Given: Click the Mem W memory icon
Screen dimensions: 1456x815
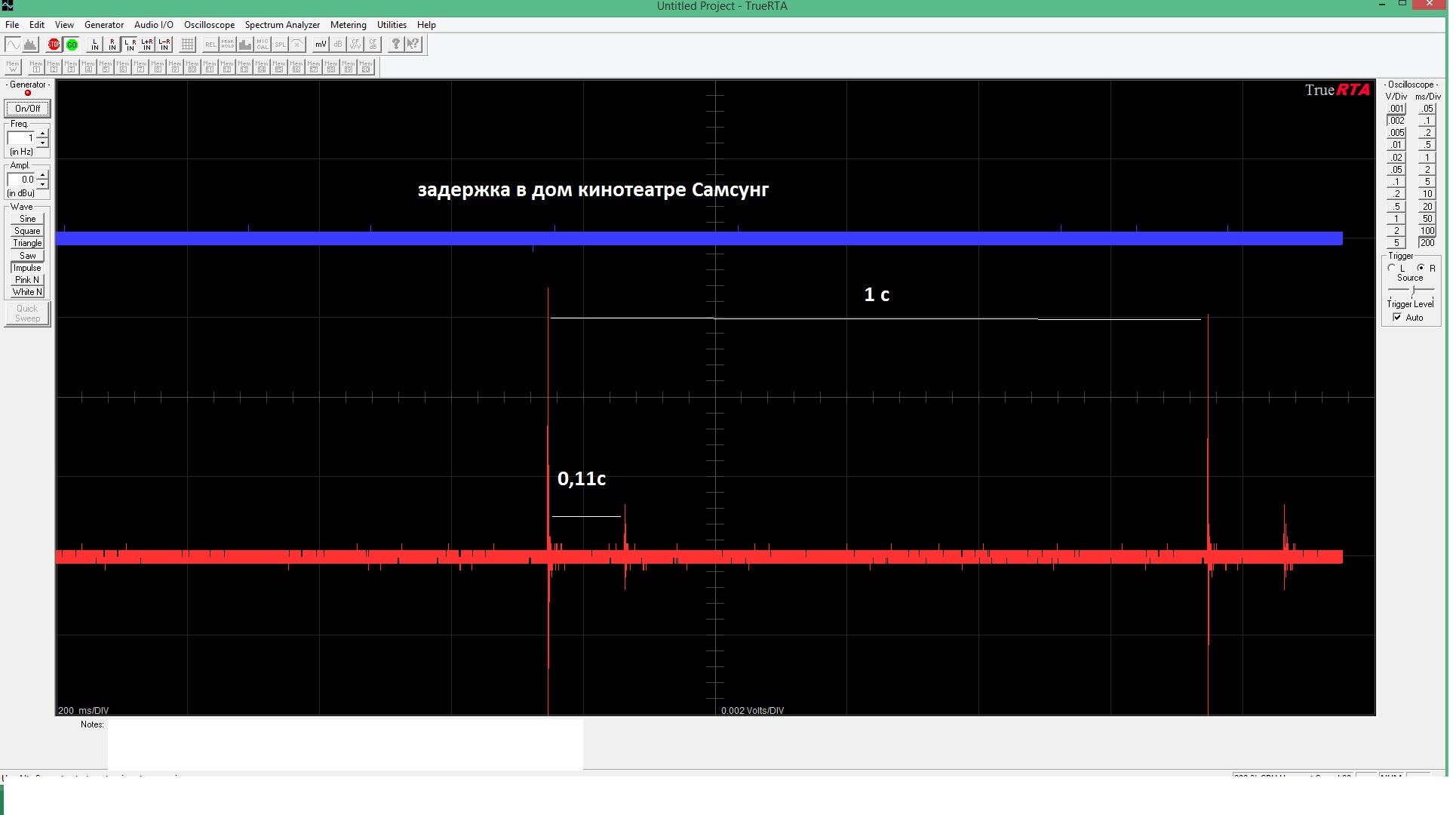Looking at the screenshot, I should click(13, 67).
